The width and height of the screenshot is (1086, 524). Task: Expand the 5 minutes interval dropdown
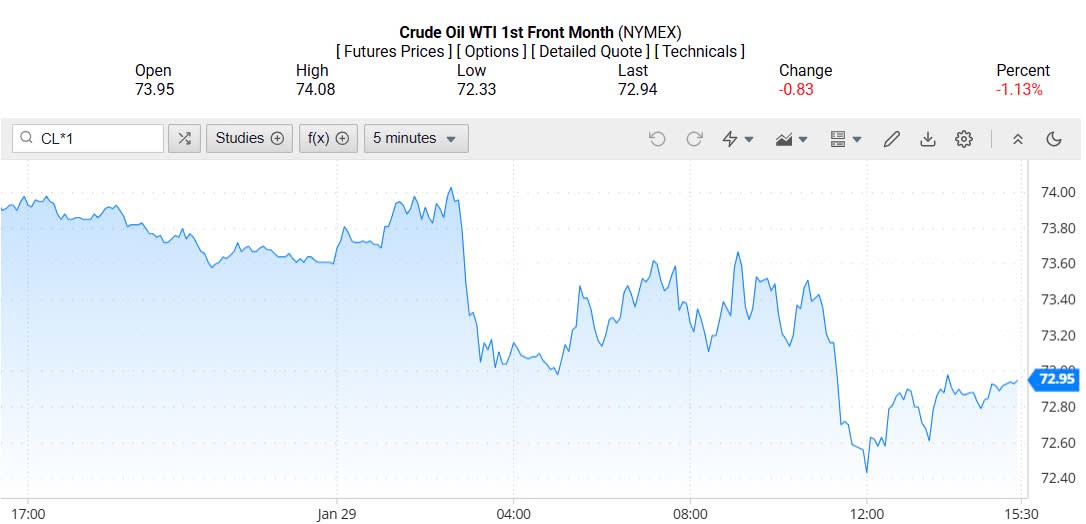coord(416,139)
